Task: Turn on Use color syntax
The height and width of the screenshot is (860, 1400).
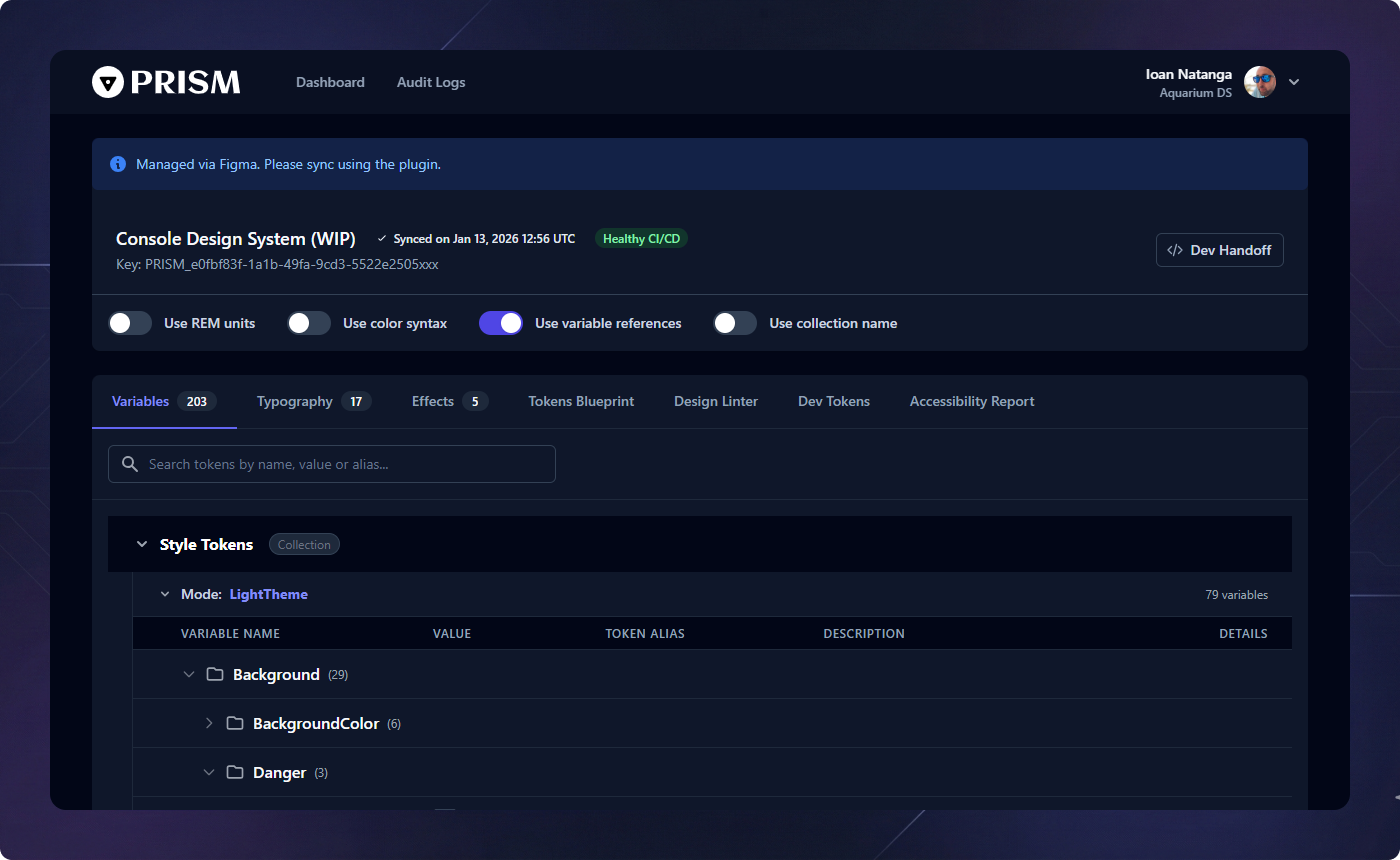Action: click(x=308, y=323)
